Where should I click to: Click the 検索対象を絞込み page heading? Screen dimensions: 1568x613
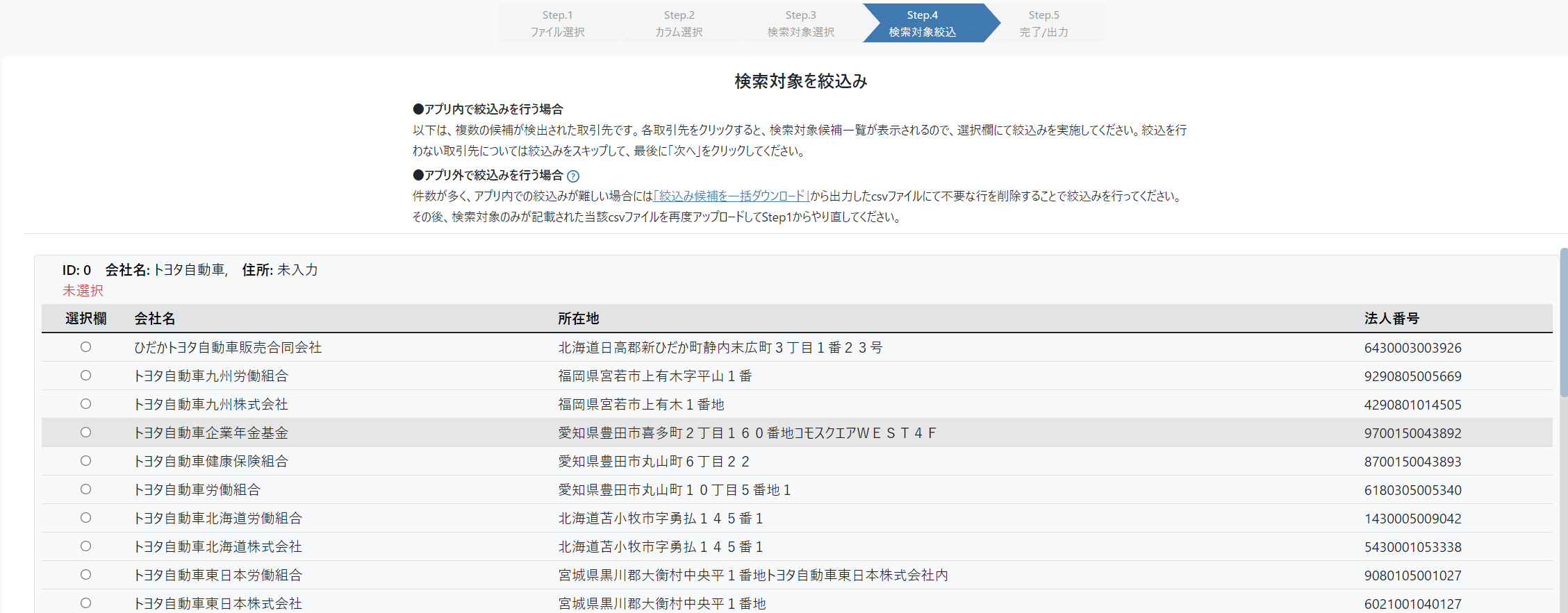[801, 81]
